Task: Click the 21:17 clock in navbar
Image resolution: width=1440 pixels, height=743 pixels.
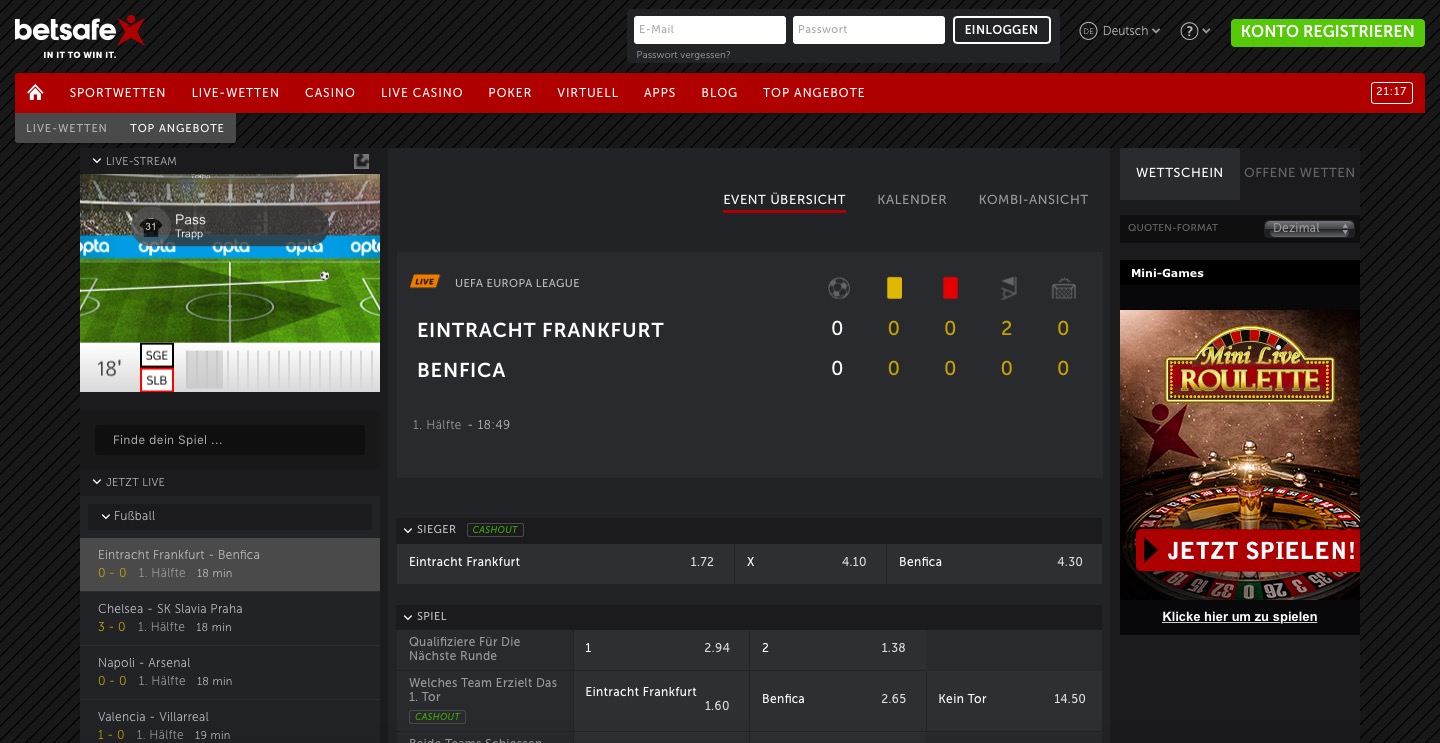Action: [x=1391, y=93]
